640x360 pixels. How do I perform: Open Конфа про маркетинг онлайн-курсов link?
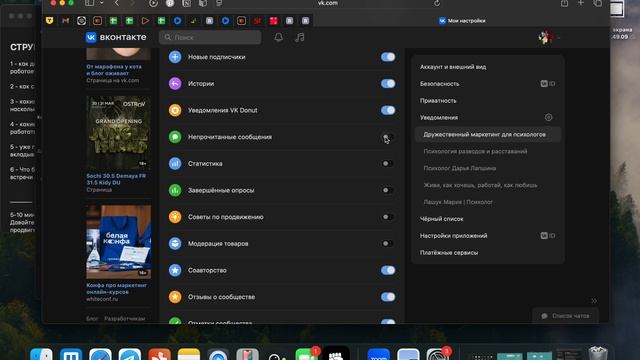(116, 289)
